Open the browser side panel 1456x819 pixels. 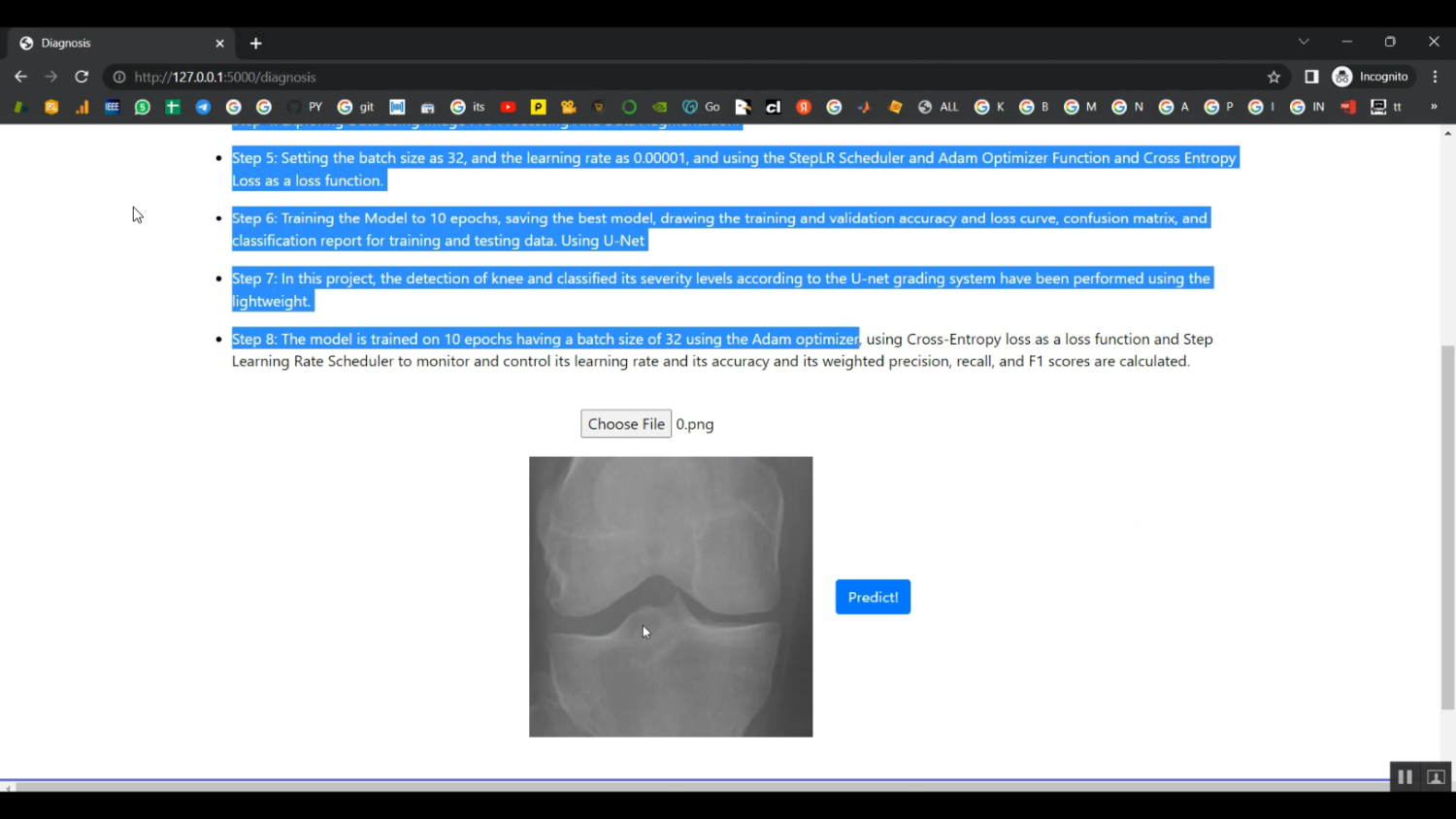1311,77
